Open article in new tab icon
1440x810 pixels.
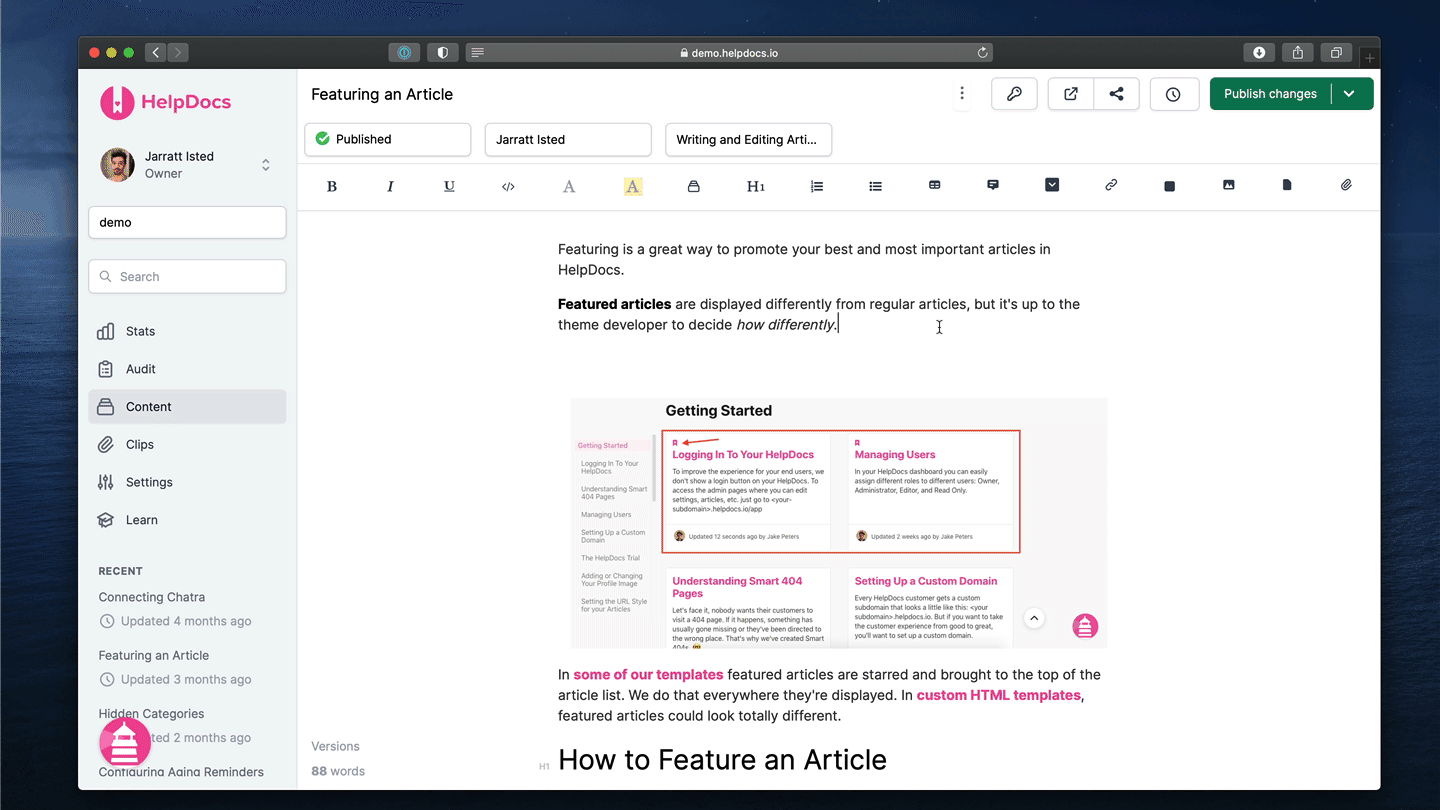[x=1071, y=94]
